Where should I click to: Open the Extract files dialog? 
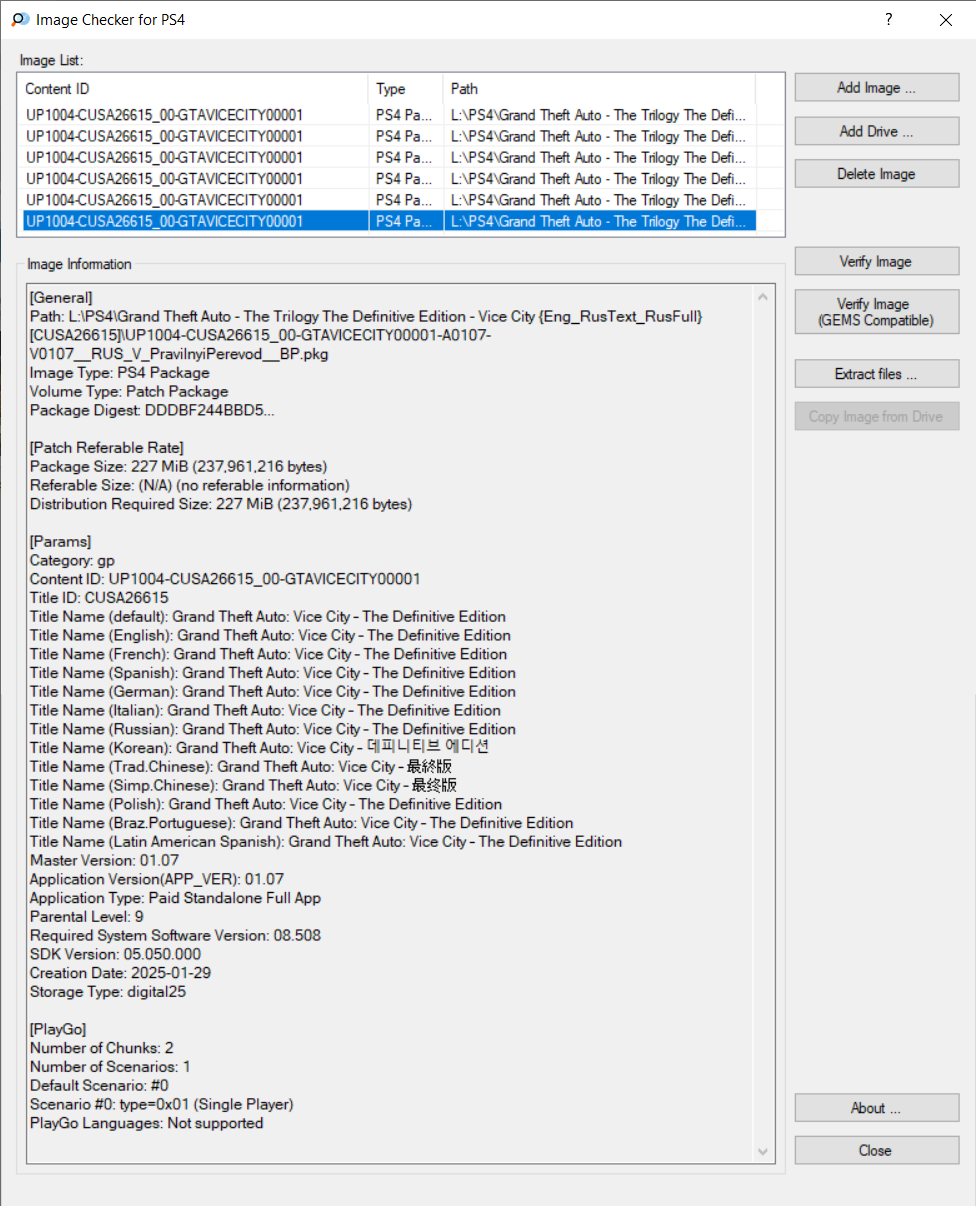877,374
